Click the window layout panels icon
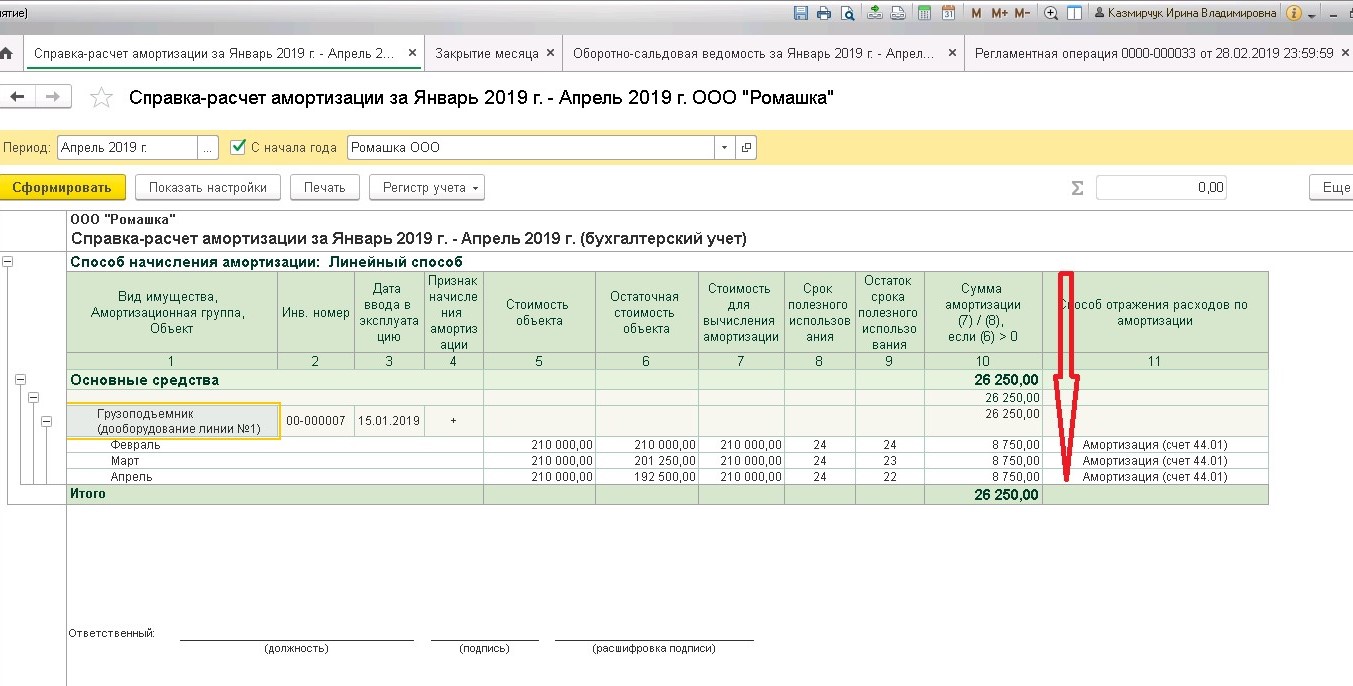The height and width of the screenshot is (686, 1353). (1074, 13)
